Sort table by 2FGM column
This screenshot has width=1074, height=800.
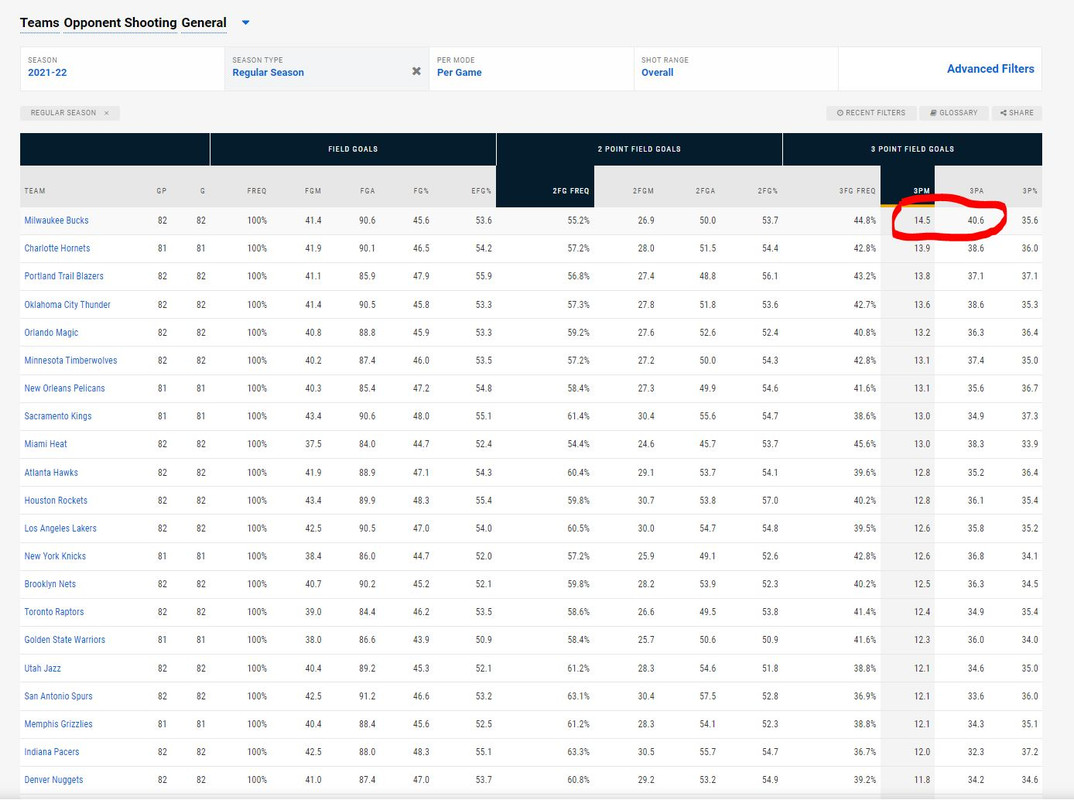[643, 191]
